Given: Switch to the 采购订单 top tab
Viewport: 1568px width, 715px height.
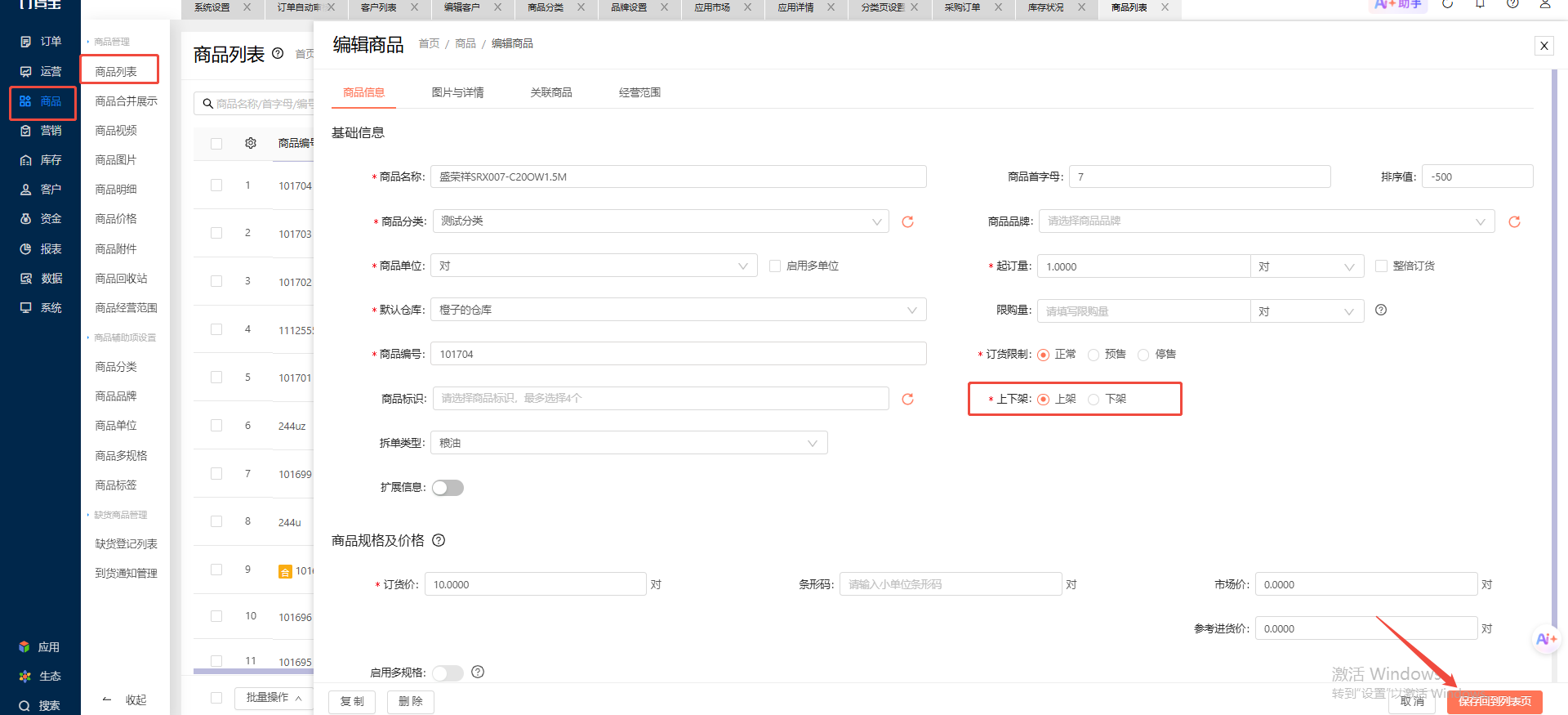Looking at the screenshot, I should click(x=962, y=7).
